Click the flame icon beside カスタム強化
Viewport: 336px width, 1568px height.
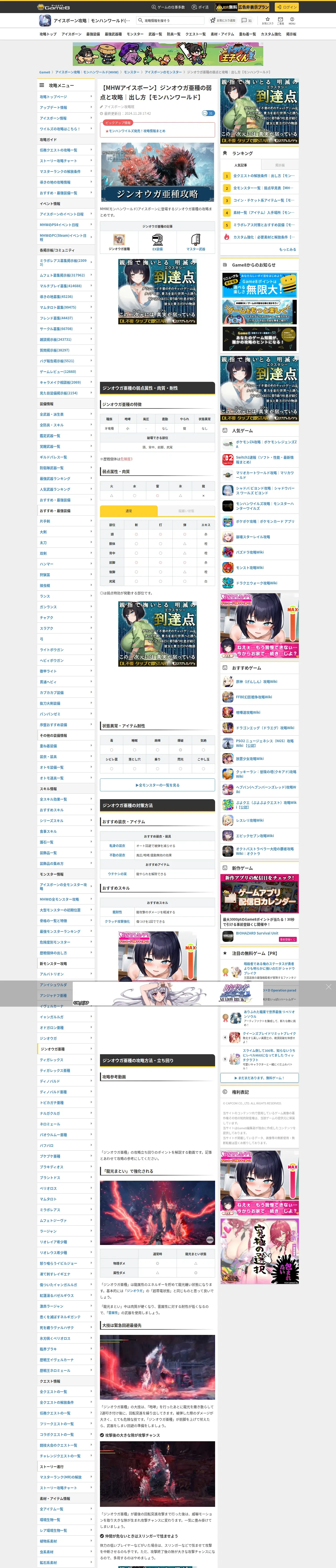[227, 237]
